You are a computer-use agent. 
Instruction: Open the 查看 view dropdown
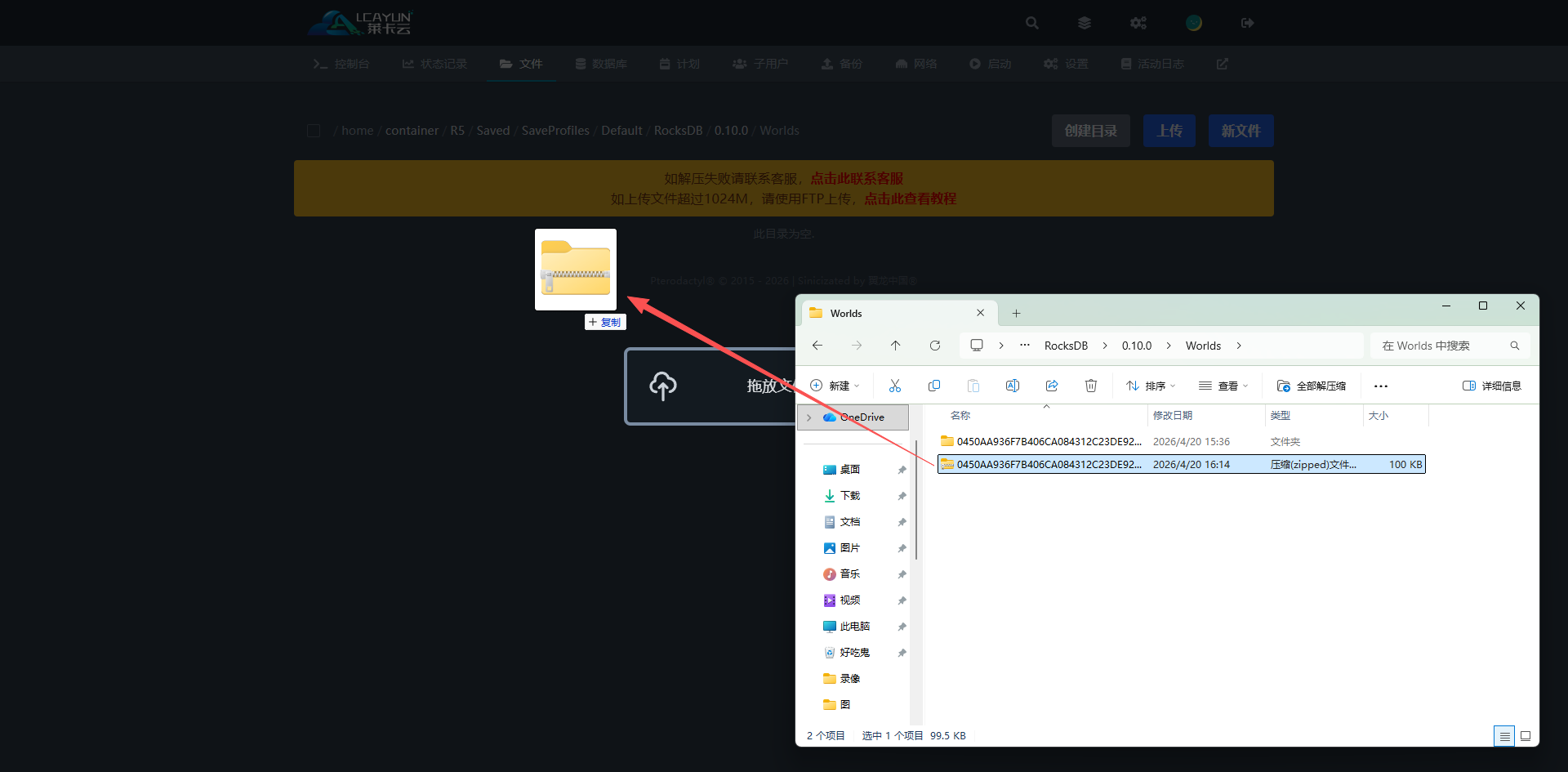tap(1223, 386)
